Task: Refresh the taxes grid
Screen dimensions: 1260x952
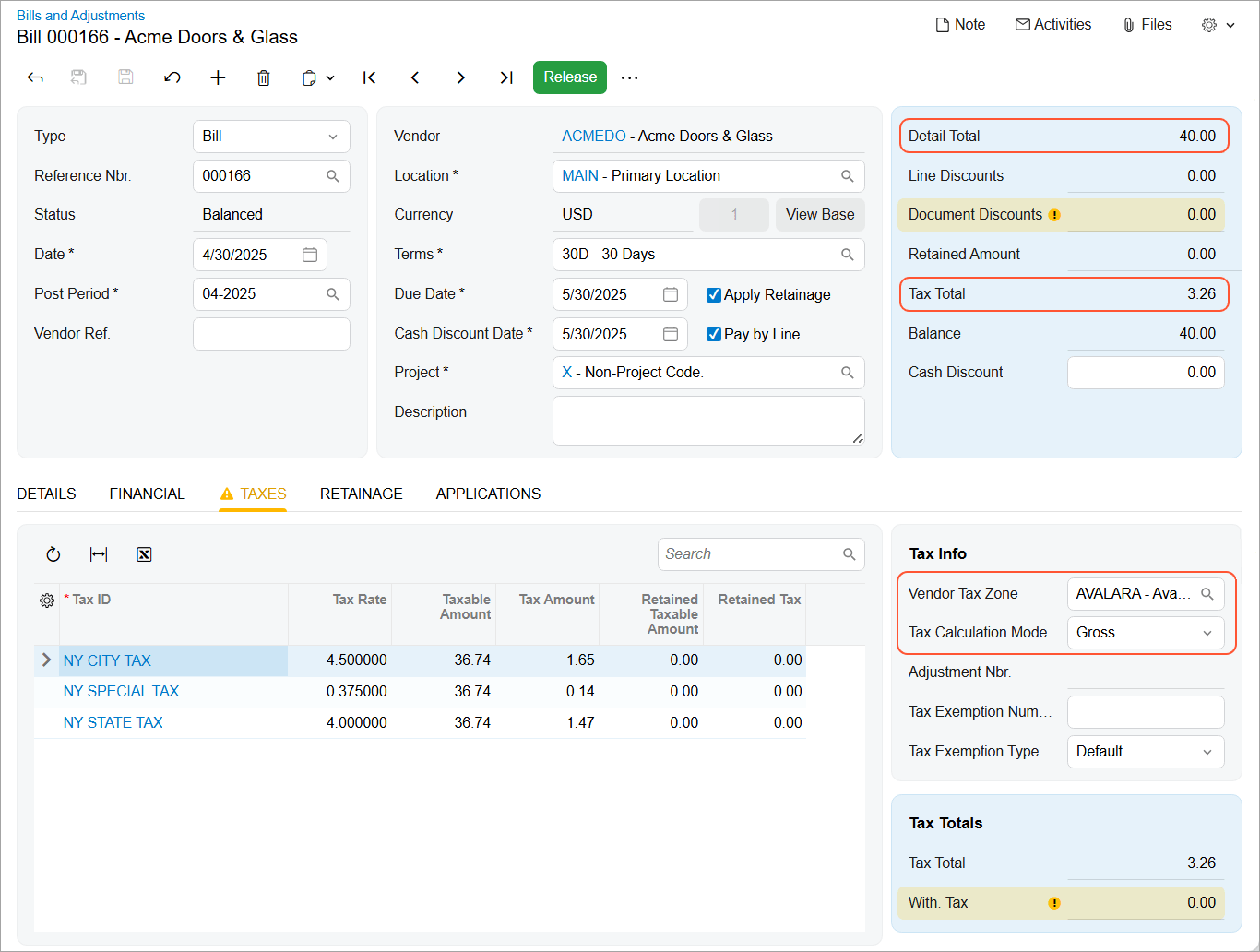Action: (x=53, y=553)
